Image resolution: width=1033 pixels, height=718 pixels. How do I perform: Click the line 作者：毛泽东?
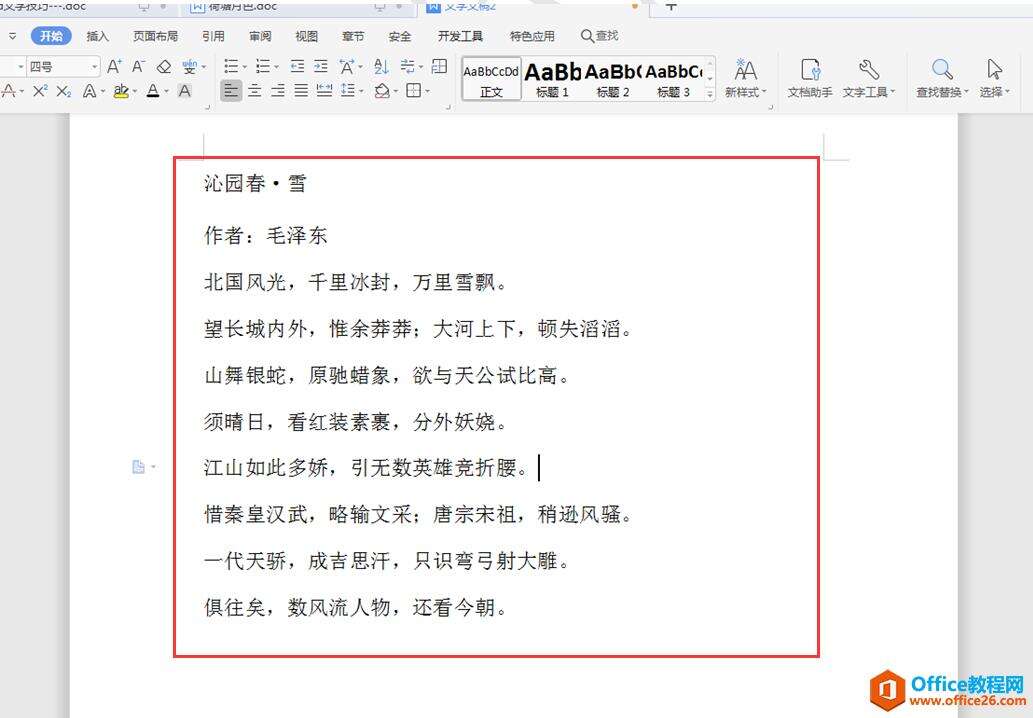(265, 235)
